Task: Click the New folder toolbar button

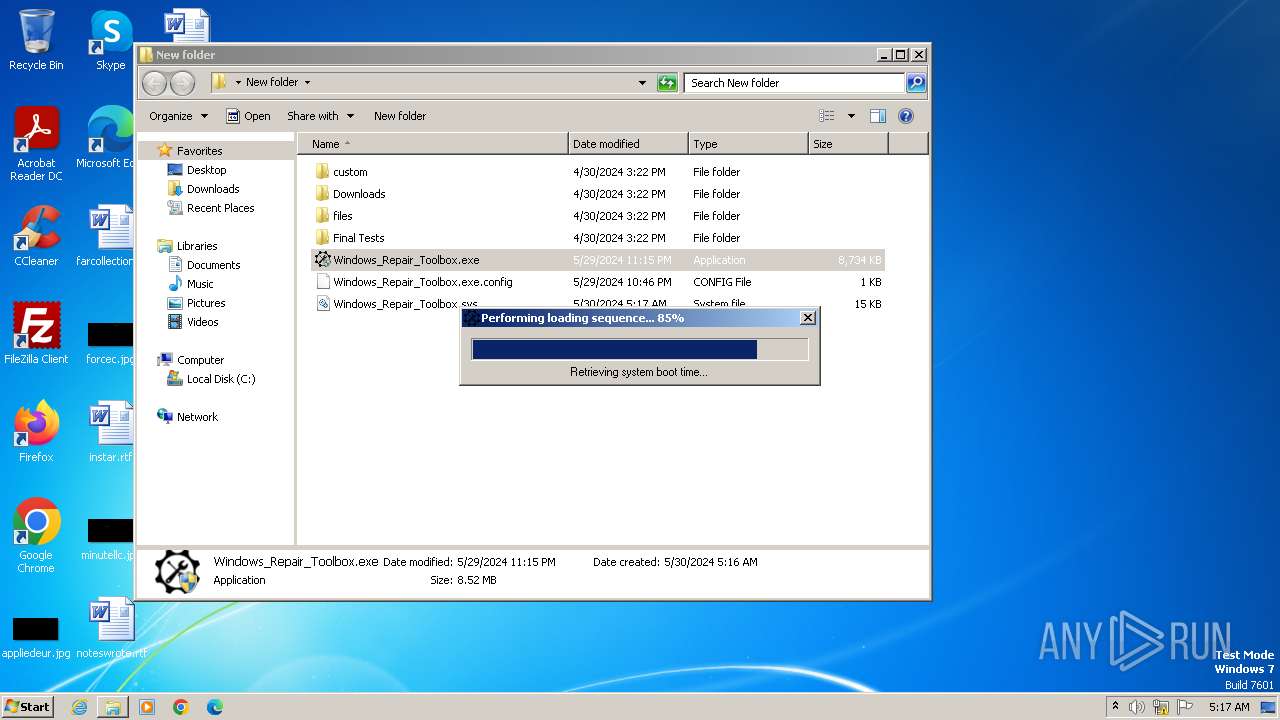Action: [400, 116]
